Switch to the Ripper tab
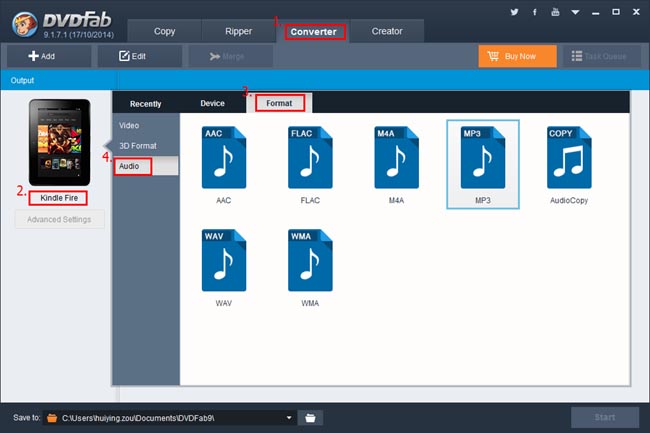The image size is (650, 433). coord(238,31)
